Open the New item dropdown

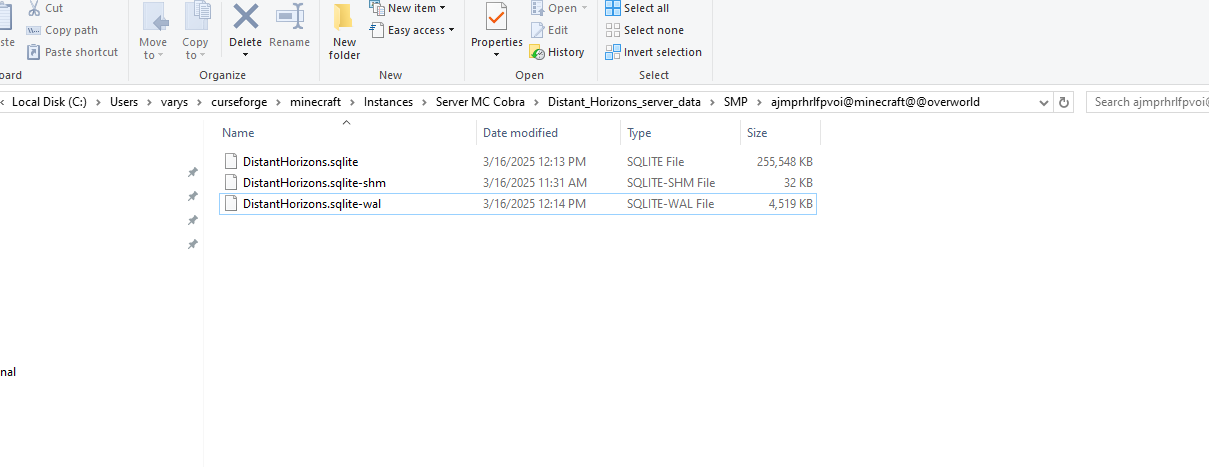[408, 8]
